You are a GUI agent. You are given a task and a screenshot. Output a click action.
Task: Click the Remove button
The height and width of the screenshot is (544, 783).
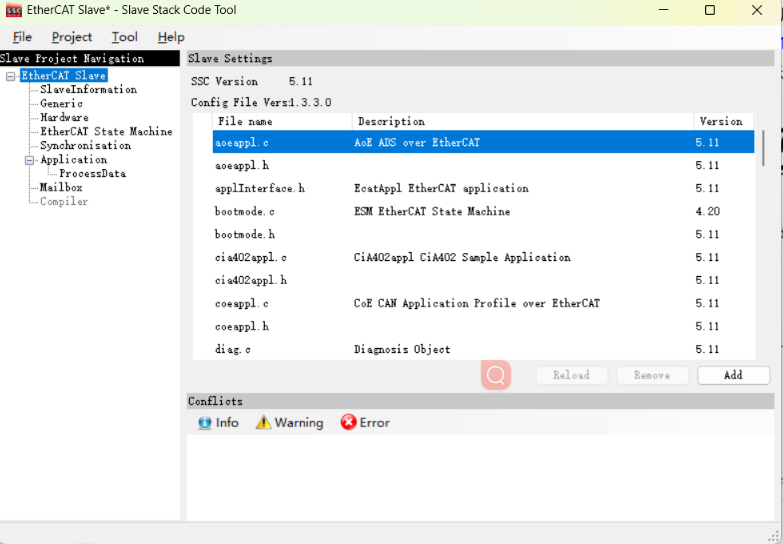pos(652,375)
